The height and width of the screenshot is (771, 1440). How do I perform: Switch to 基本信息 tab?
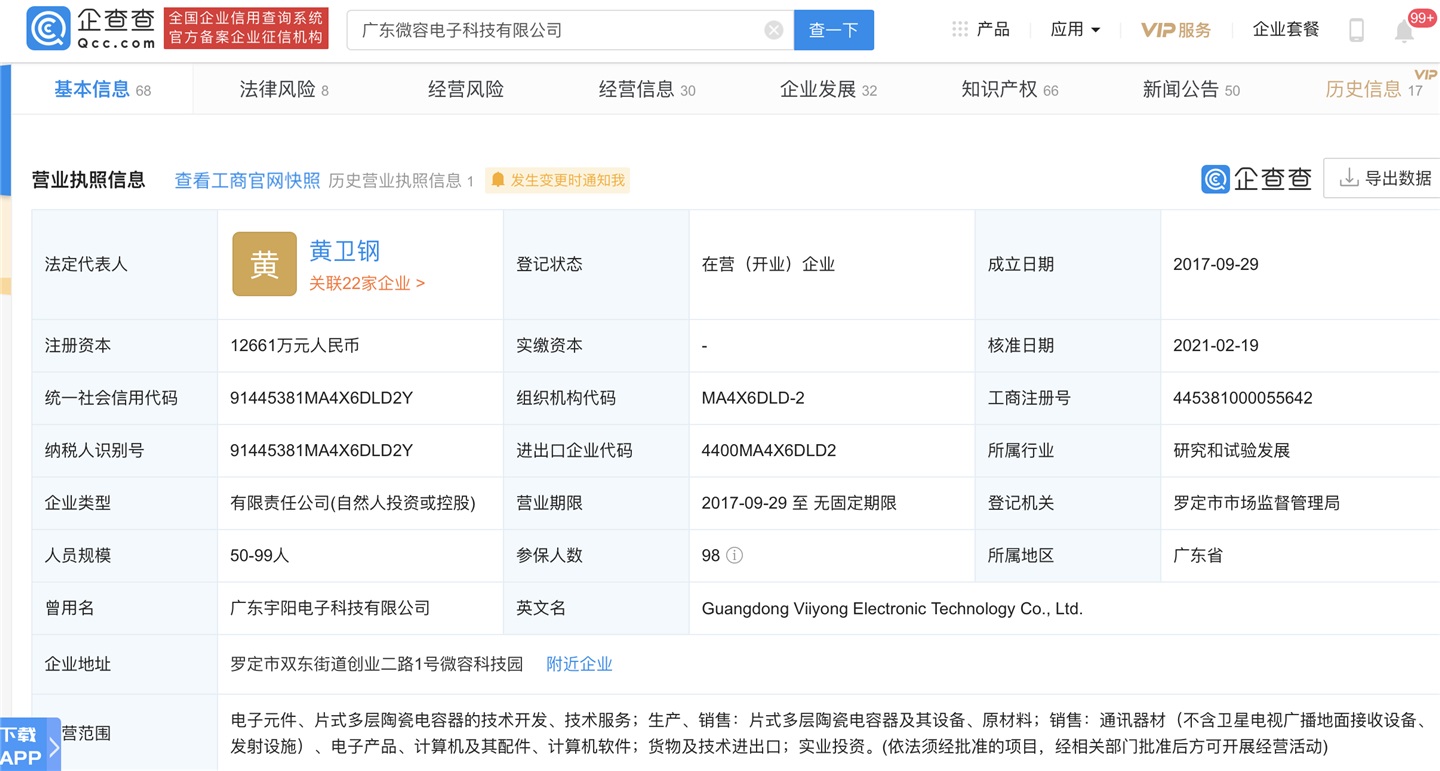click(102, 89)
